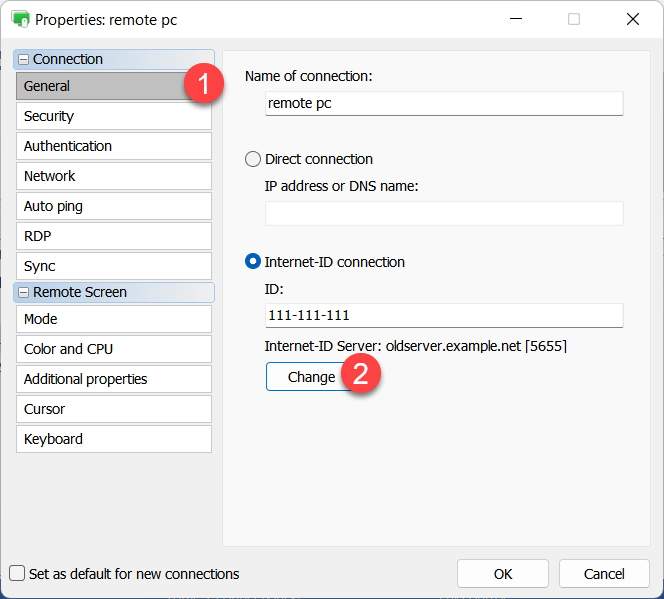Open the RDP settings page
664x599 pixels.
pos(113,236)
